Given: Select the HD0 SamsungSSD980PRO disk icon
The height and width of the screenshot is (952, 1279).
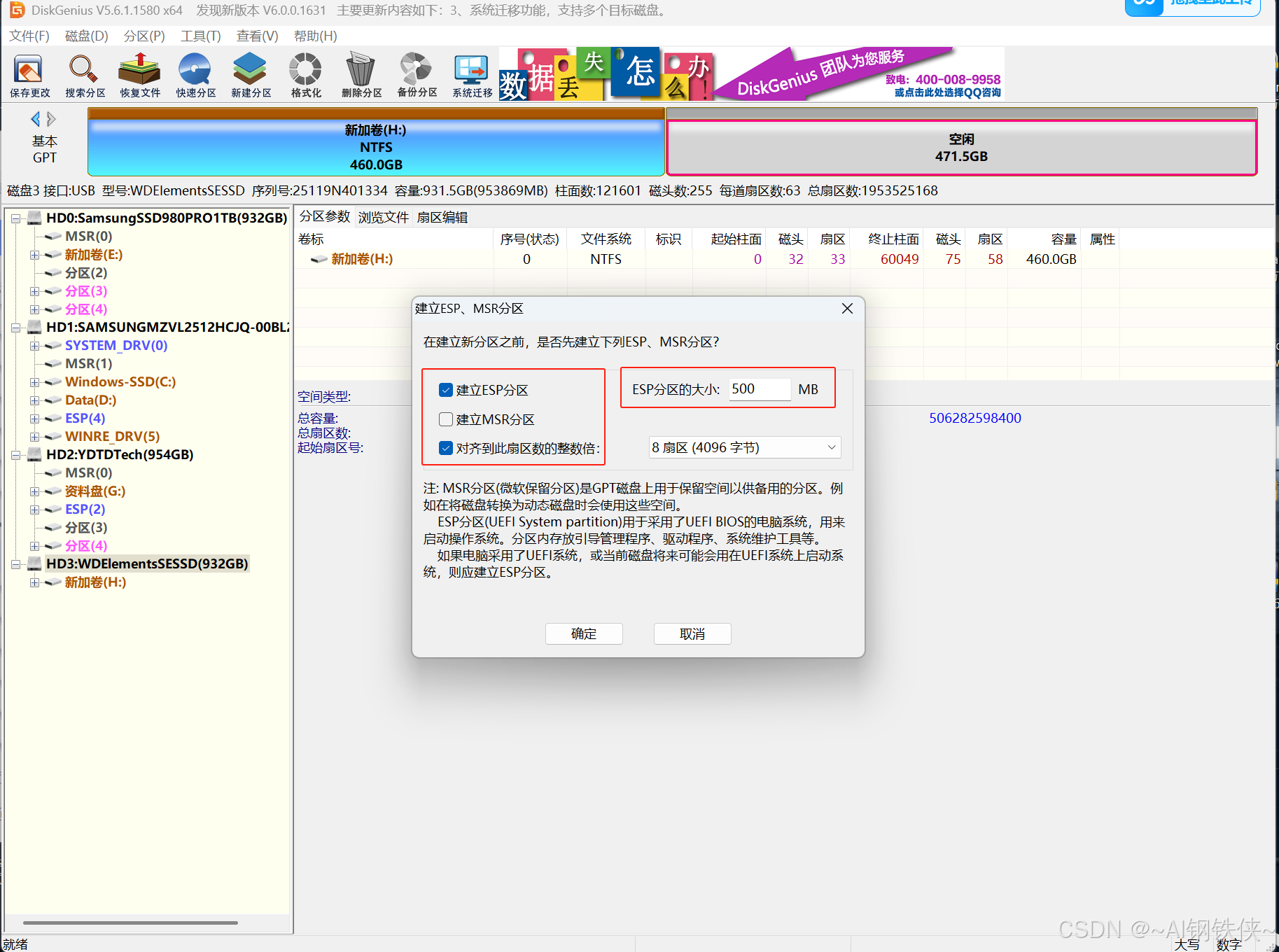Looking at the screenshot, I should pos(35,218).
